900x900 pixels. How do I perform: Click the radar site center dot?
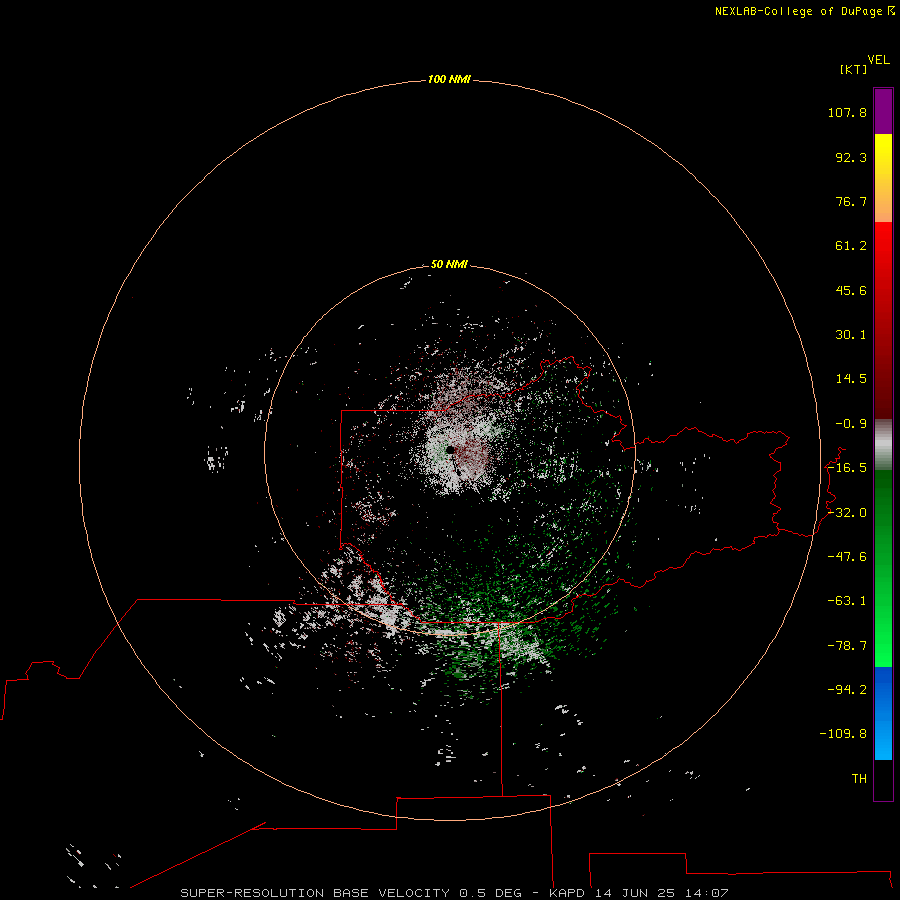pyautogui.click(x=451, y=449)
